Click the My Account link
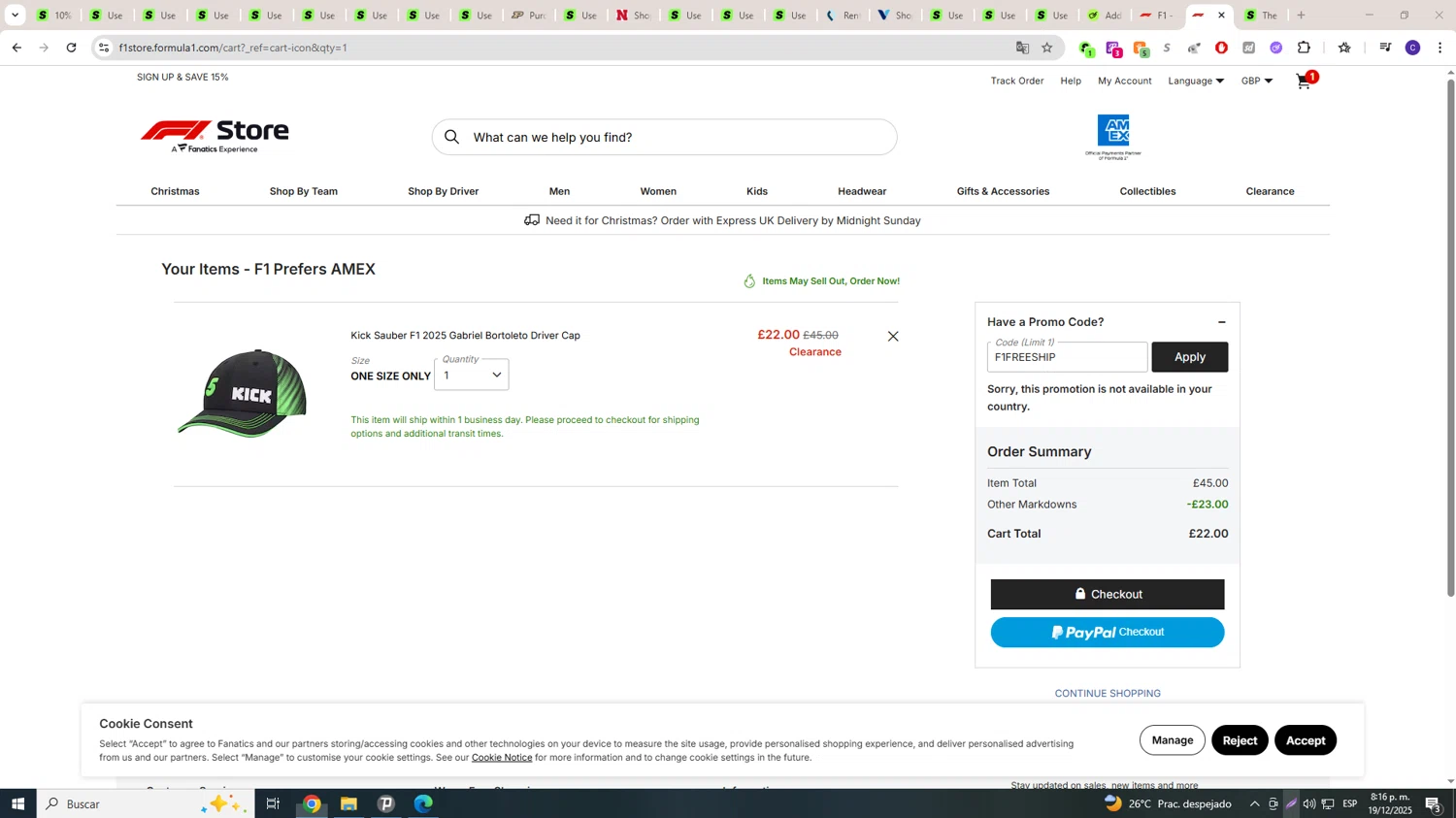The height and width of the screenshot is (818, 1456). coord(1125,82)
